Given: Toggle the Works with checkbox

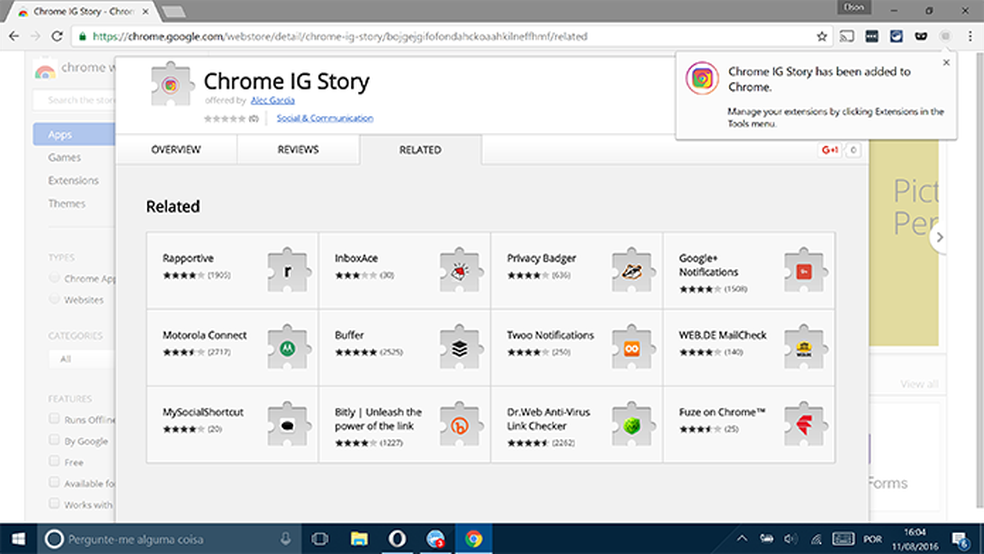Looking at the screenshot, I should tap(54, 504).
